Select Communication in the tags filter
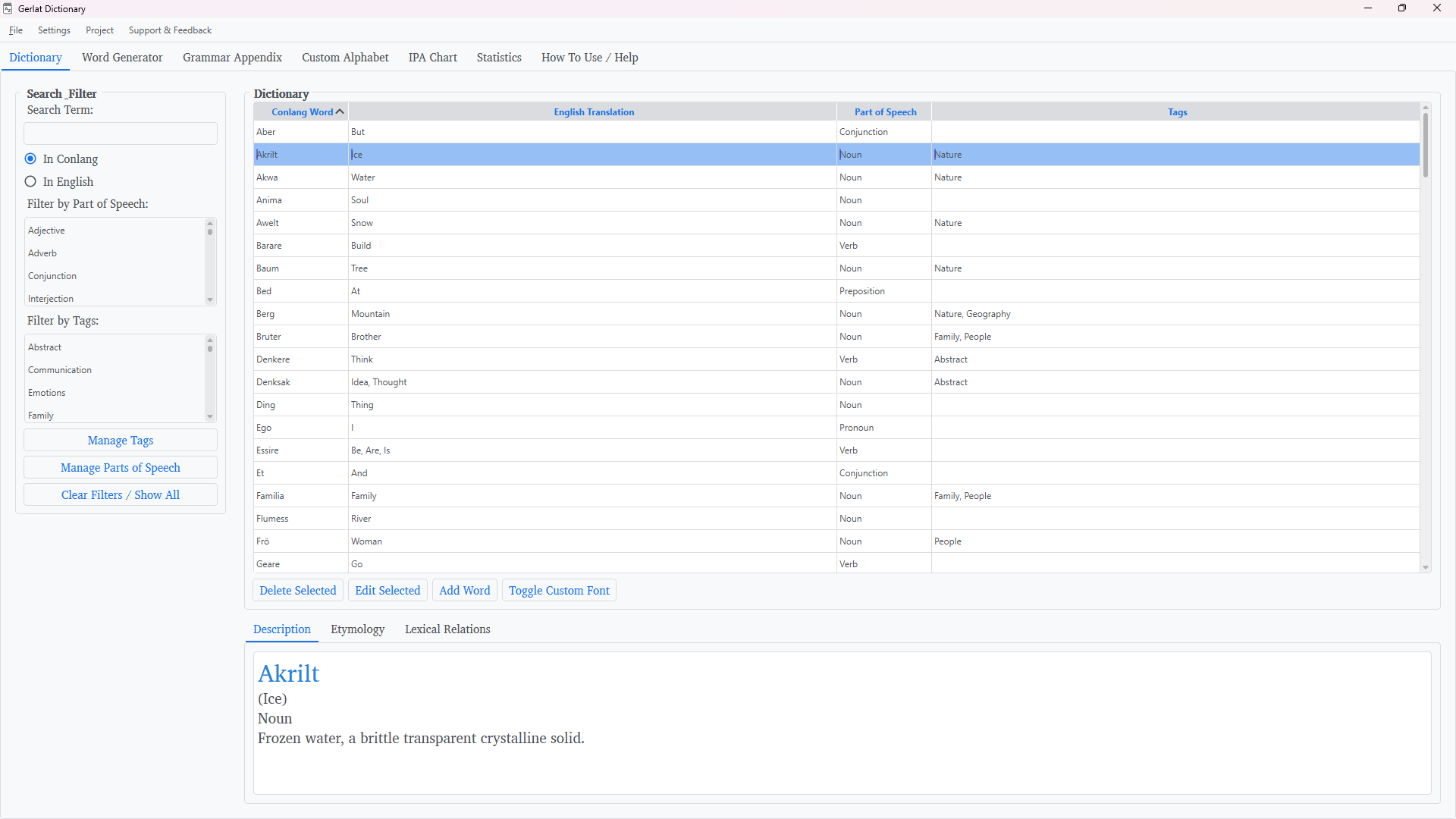 tap(115, 370)
